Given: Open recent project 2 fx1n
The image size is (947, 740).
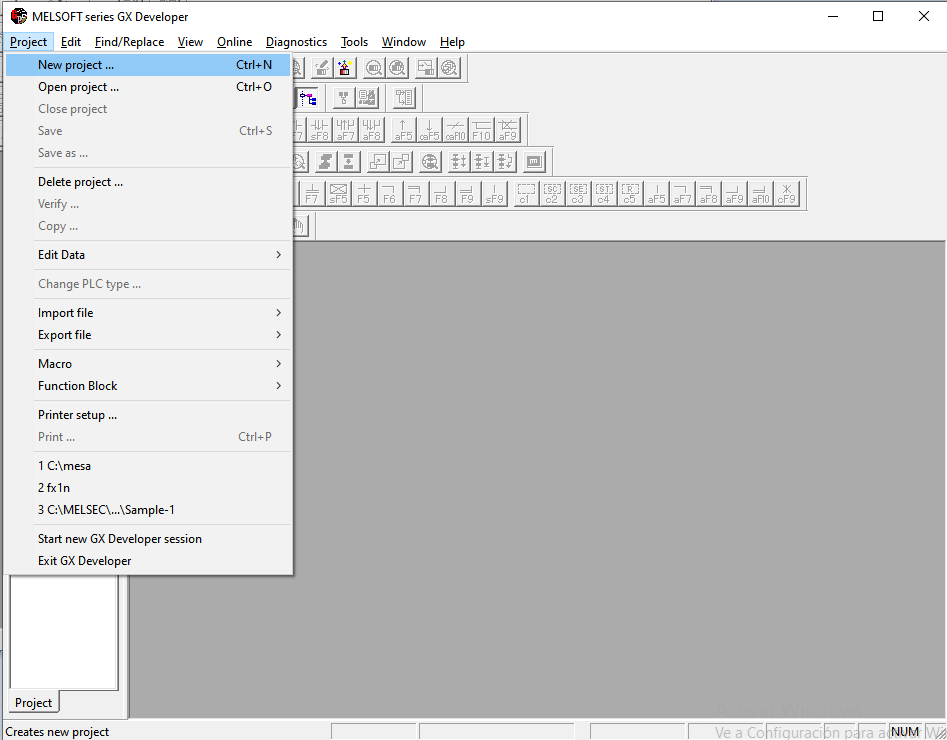Looking at the screenshot, I should coord(148,487).
